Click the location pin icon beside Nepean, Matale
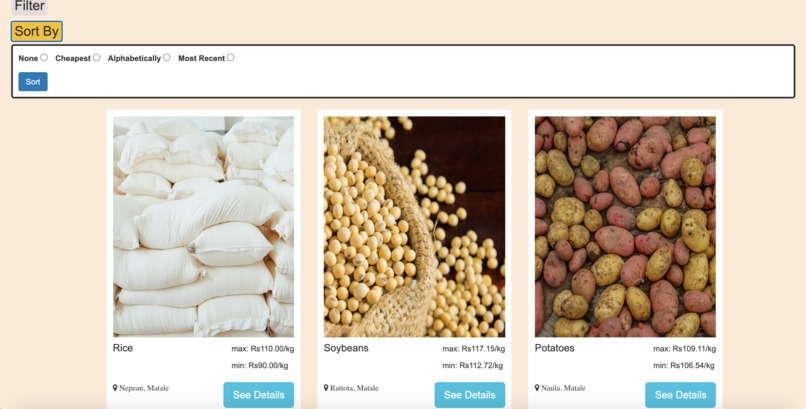This screenshot has width=806, height=409. 115,387
